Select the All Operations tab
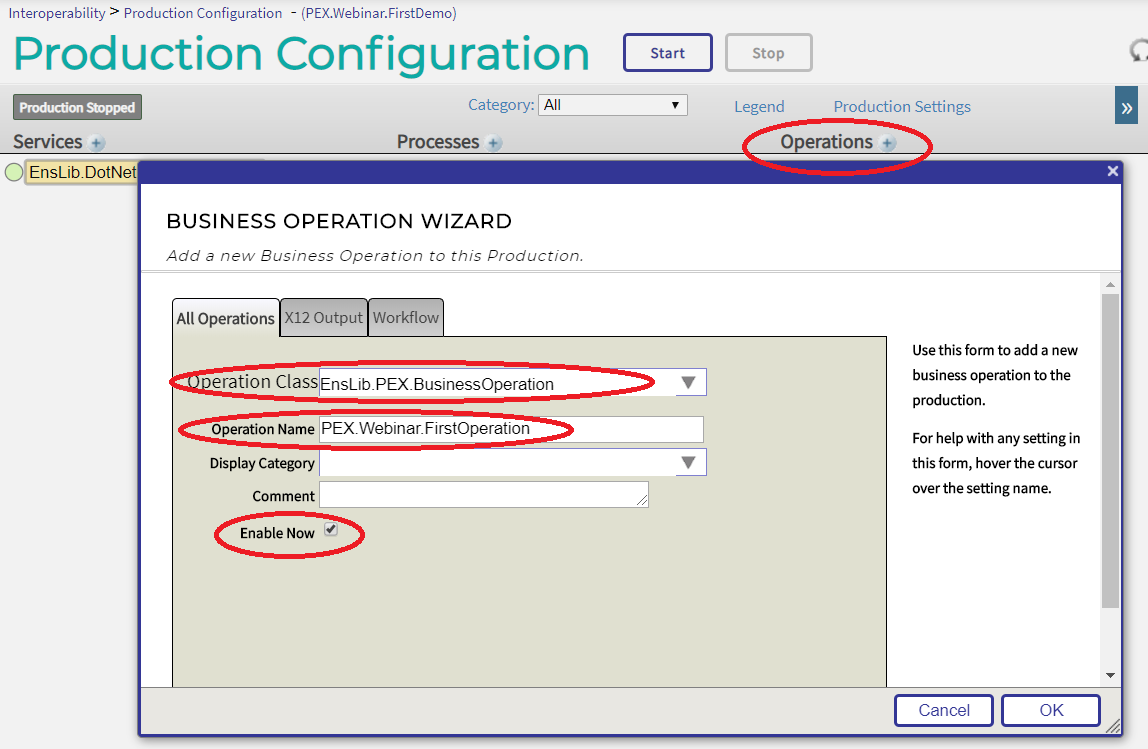The image size is (1148, 749). pos(225,318)
